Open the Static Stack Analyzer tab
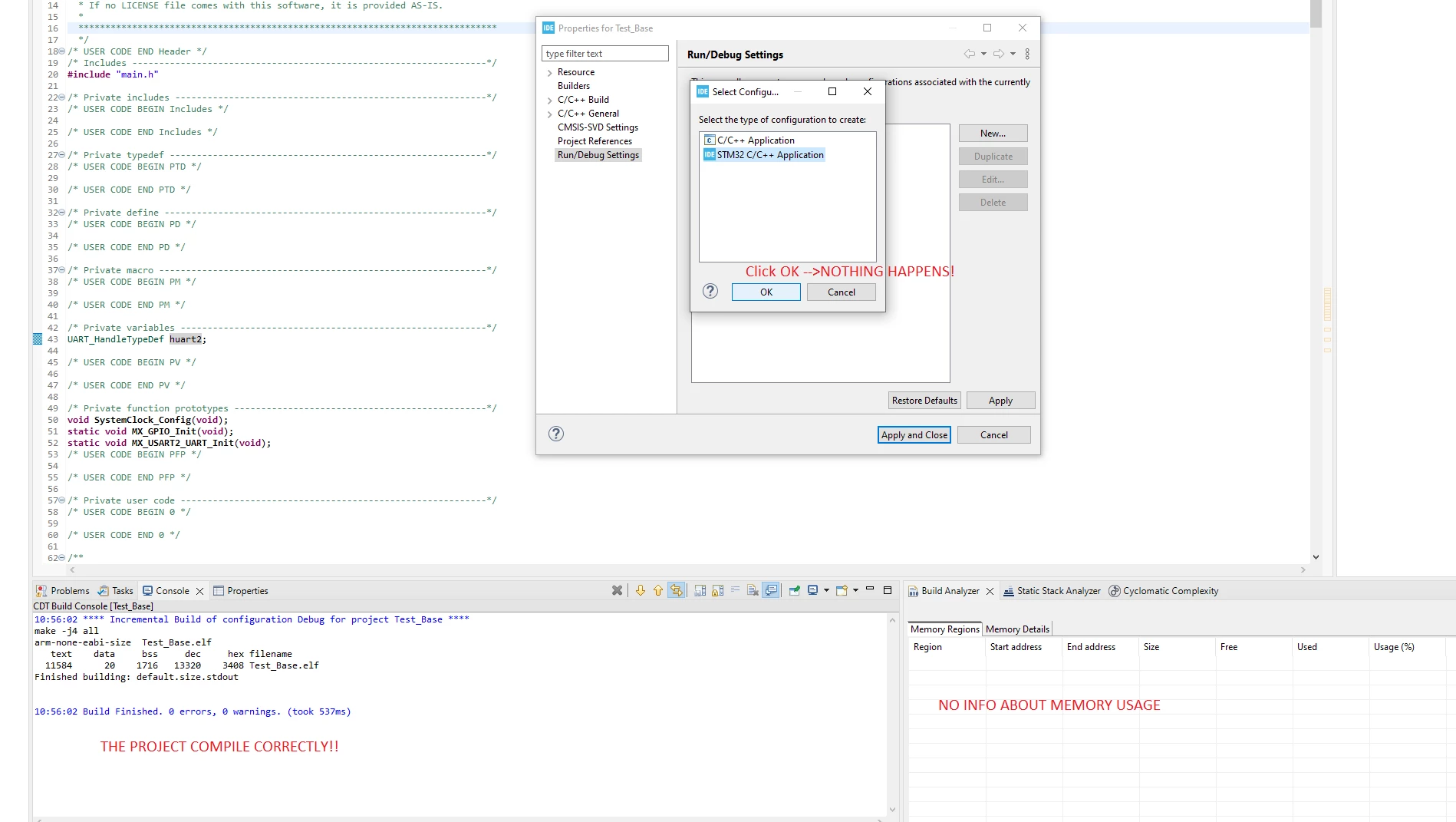1456x822 pixels. (1052, 591)
